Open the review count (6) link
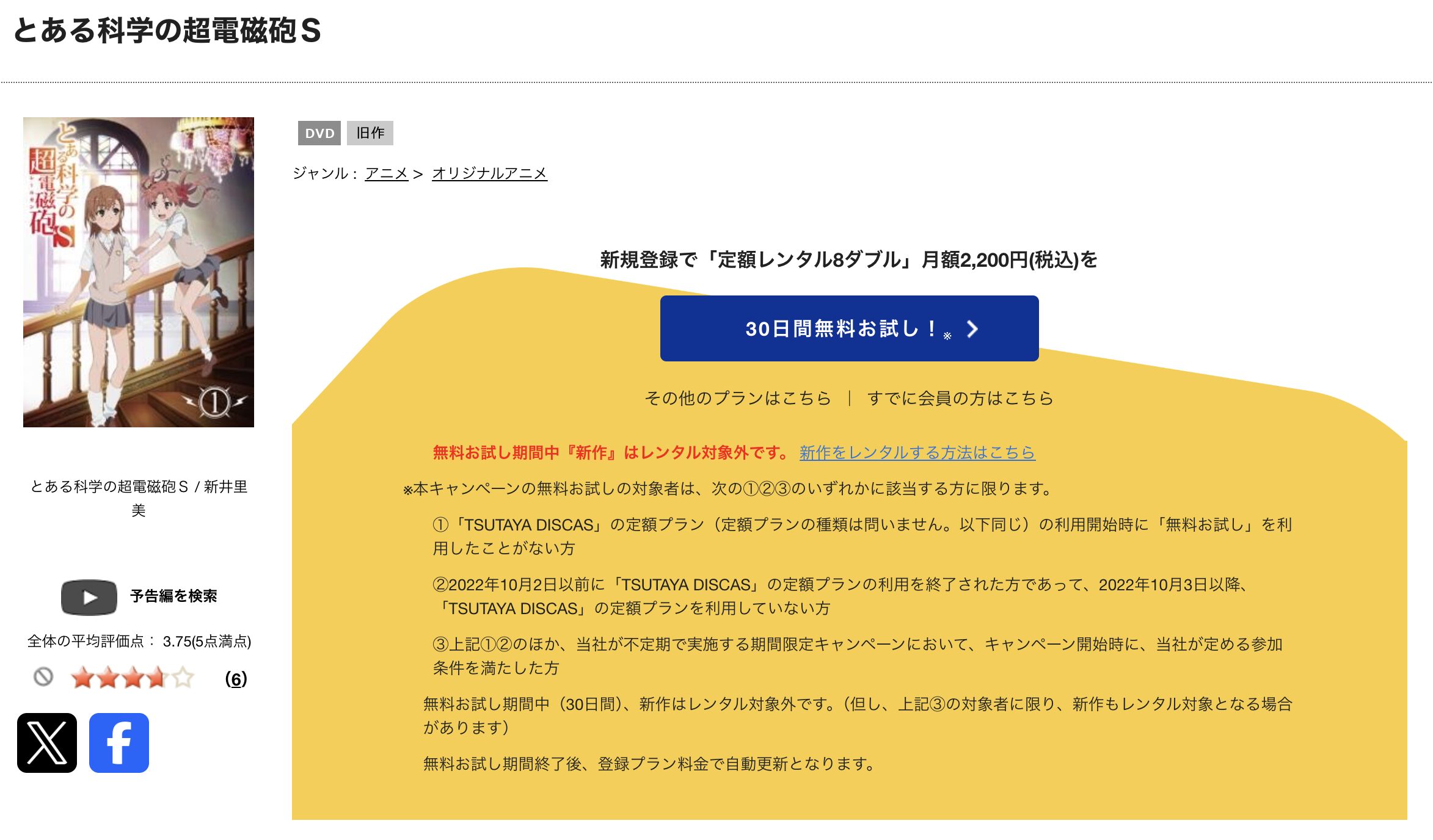This screenshot has width=1433, height=840. coord(236,679)
